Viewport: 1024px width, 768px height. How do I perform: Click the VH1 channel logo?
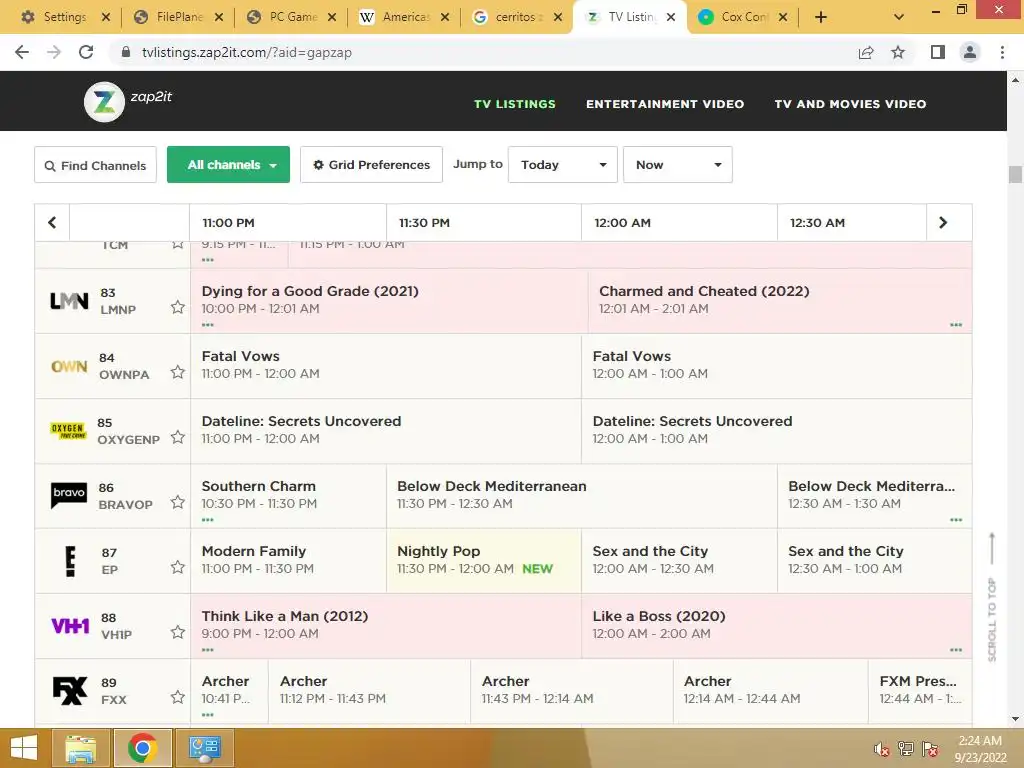point(70,626)
